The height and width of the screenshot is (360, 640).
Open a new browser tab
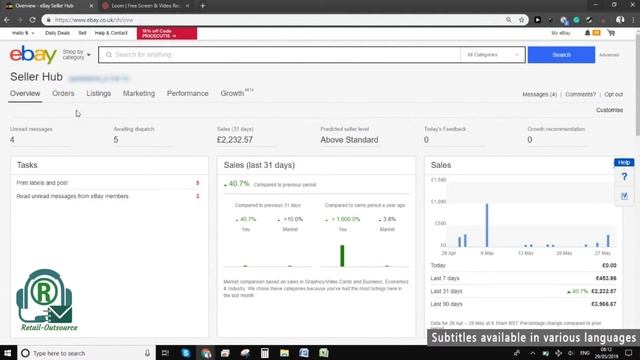coord(202,6)
